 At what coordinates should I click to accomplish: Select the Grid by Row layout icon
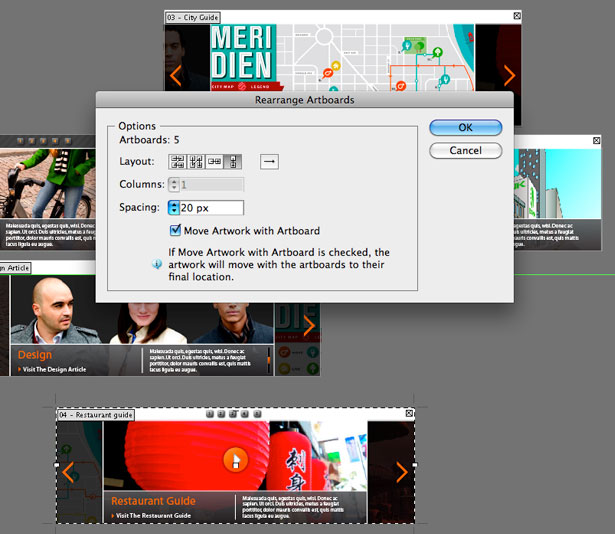click(178, 162)
